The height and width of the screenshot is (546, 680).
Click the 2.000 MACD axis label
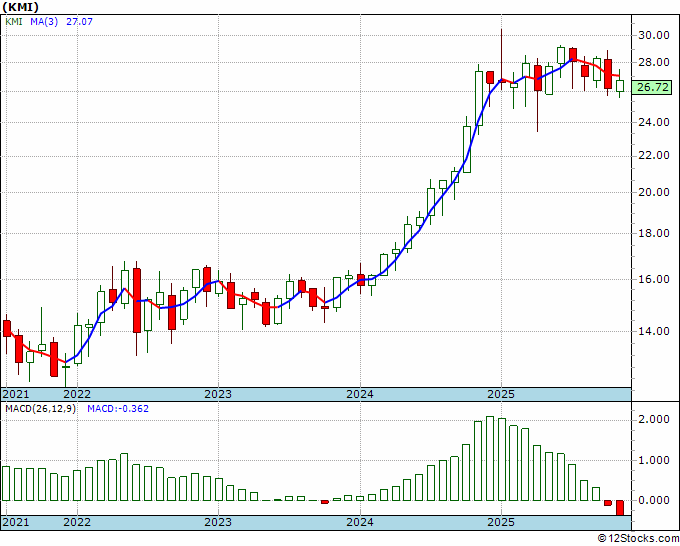click(654, 419)
